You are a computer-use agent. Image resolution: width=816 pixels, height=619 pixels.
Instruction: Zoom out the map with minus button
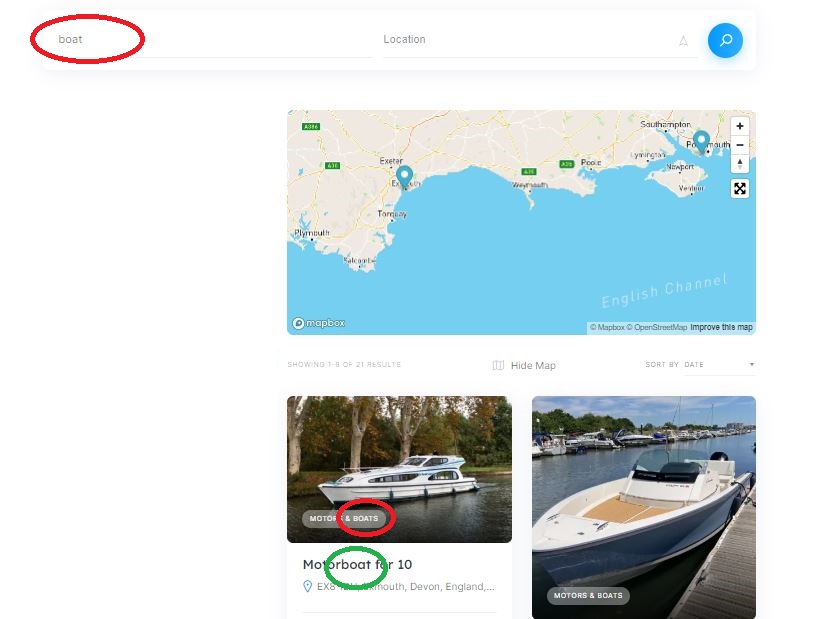[x=740, y=145]
